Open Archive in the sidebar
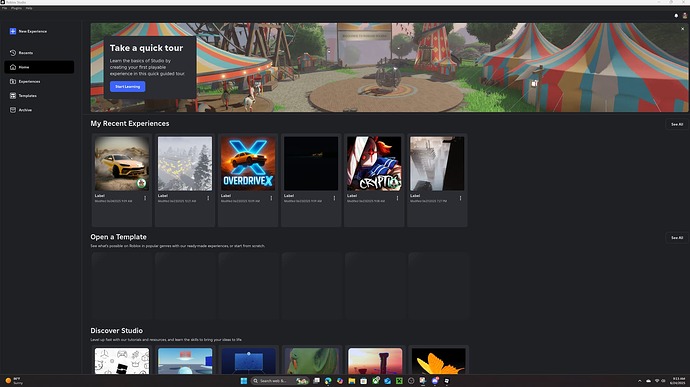Viewport: 690px width, 387px height. click(x=40, y=110)
